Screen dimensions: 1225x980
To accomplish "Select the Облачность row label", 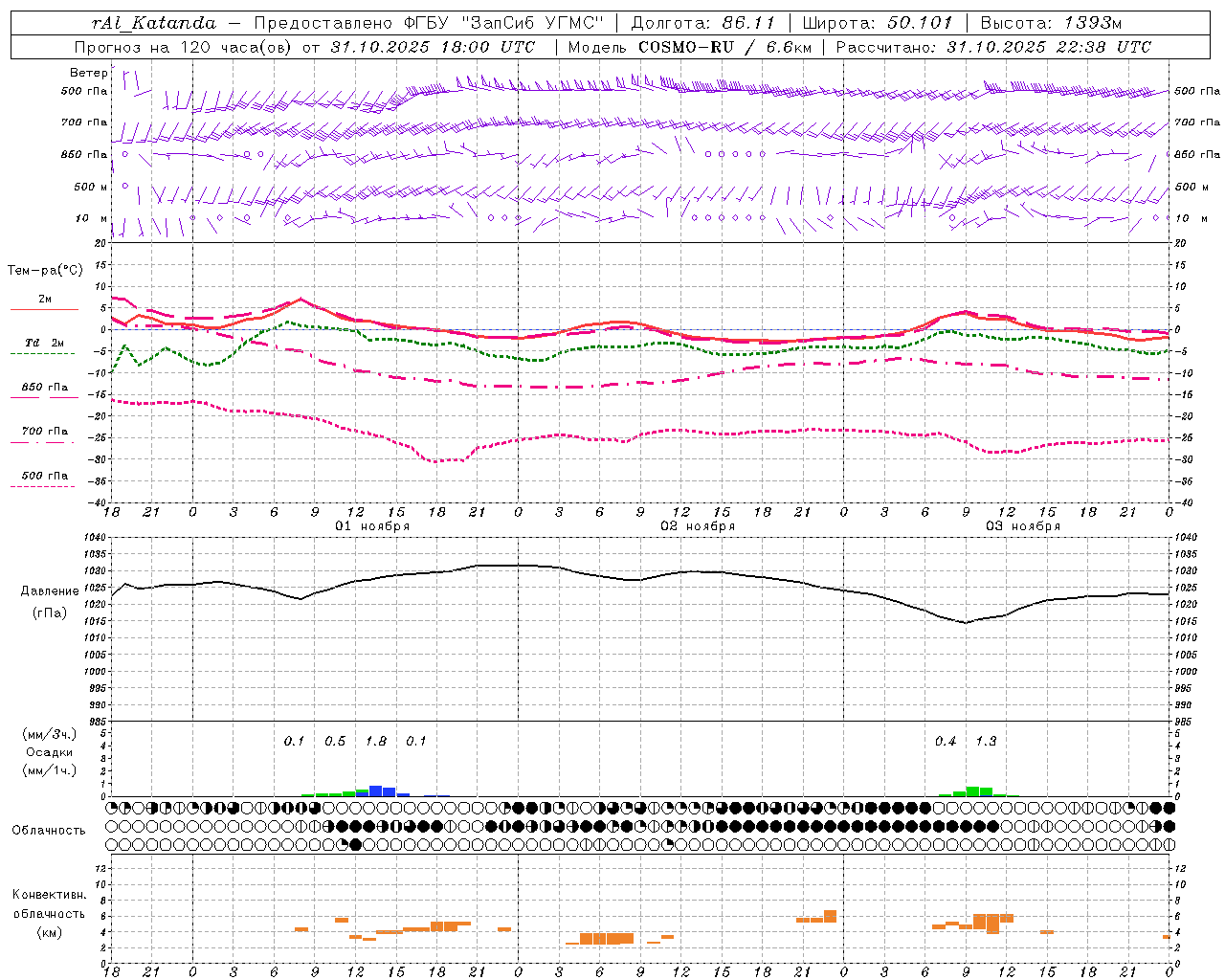I will 49,830.
